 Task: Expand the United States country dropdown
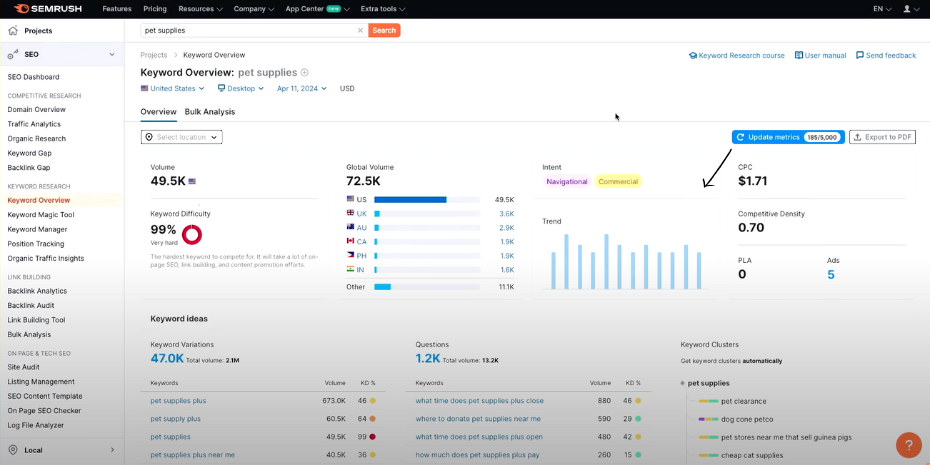[x=173, y=88]
